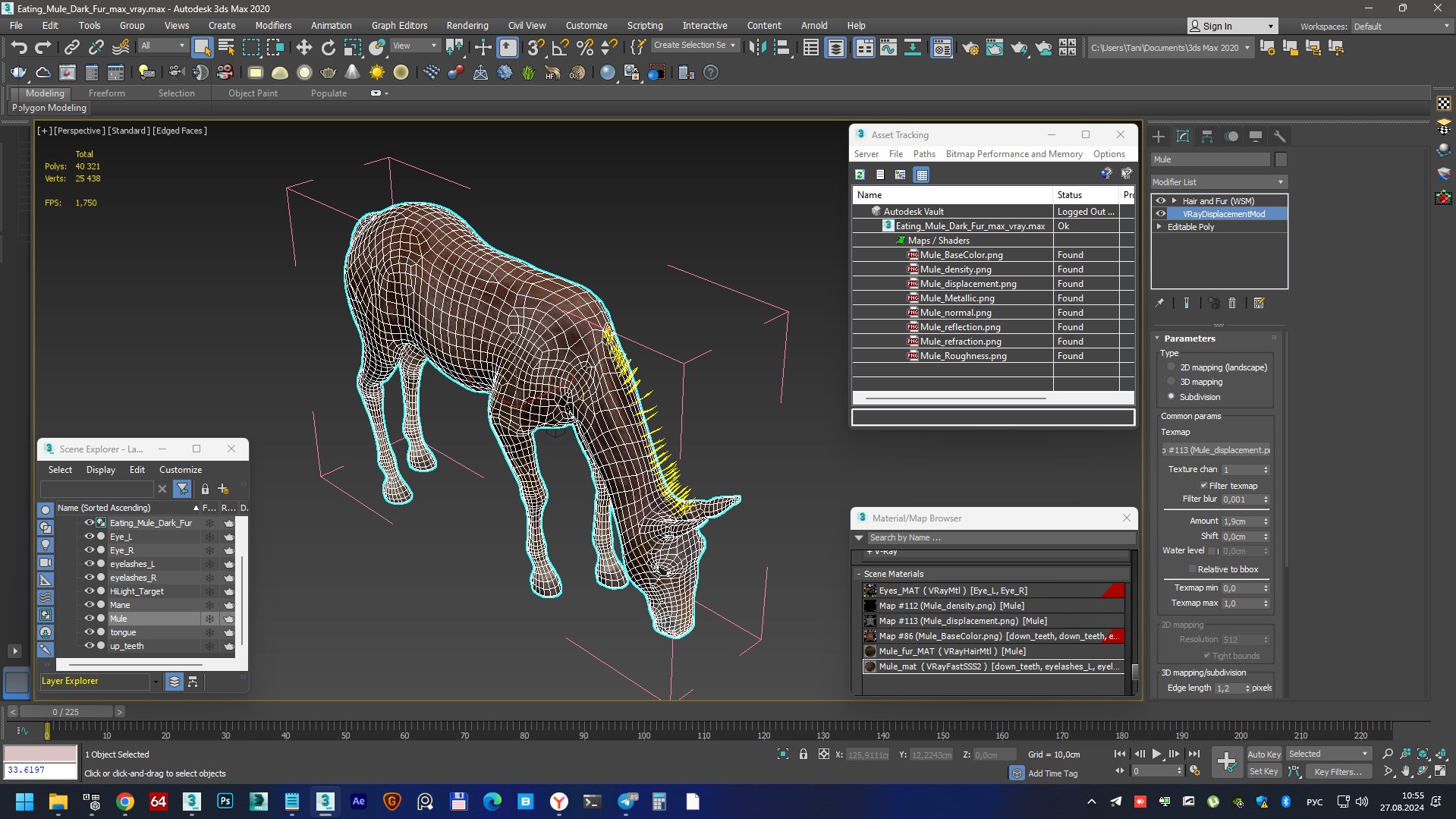
Task: Open Render Setup teapot icon
Action: [x=970, y=48]
